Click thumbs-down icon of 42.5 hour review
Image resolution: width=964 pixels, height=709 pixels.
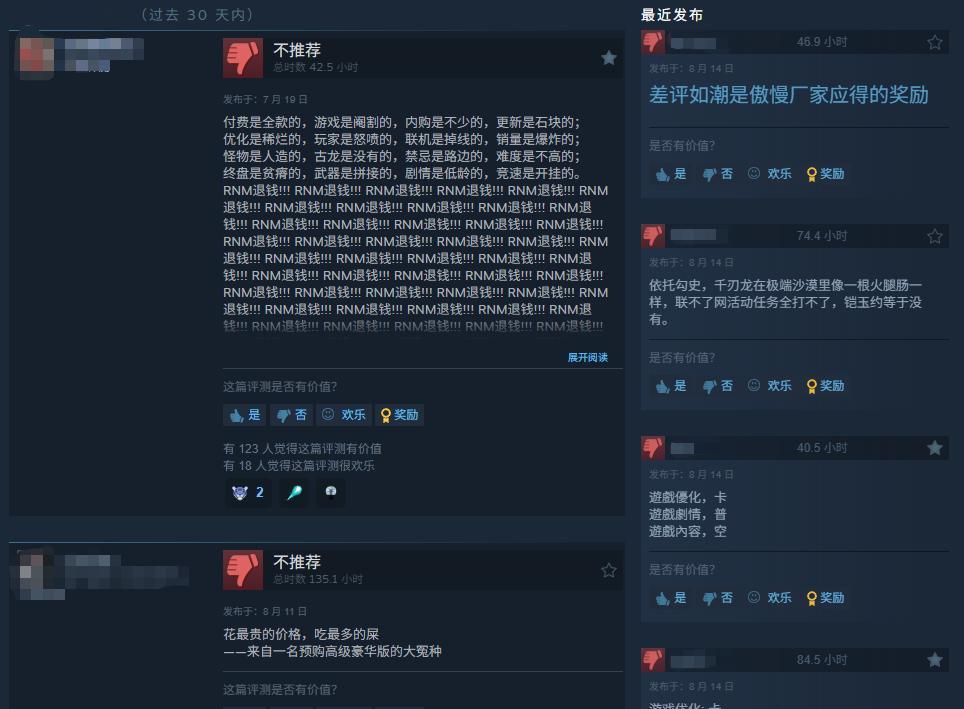(x=243, y=58)
